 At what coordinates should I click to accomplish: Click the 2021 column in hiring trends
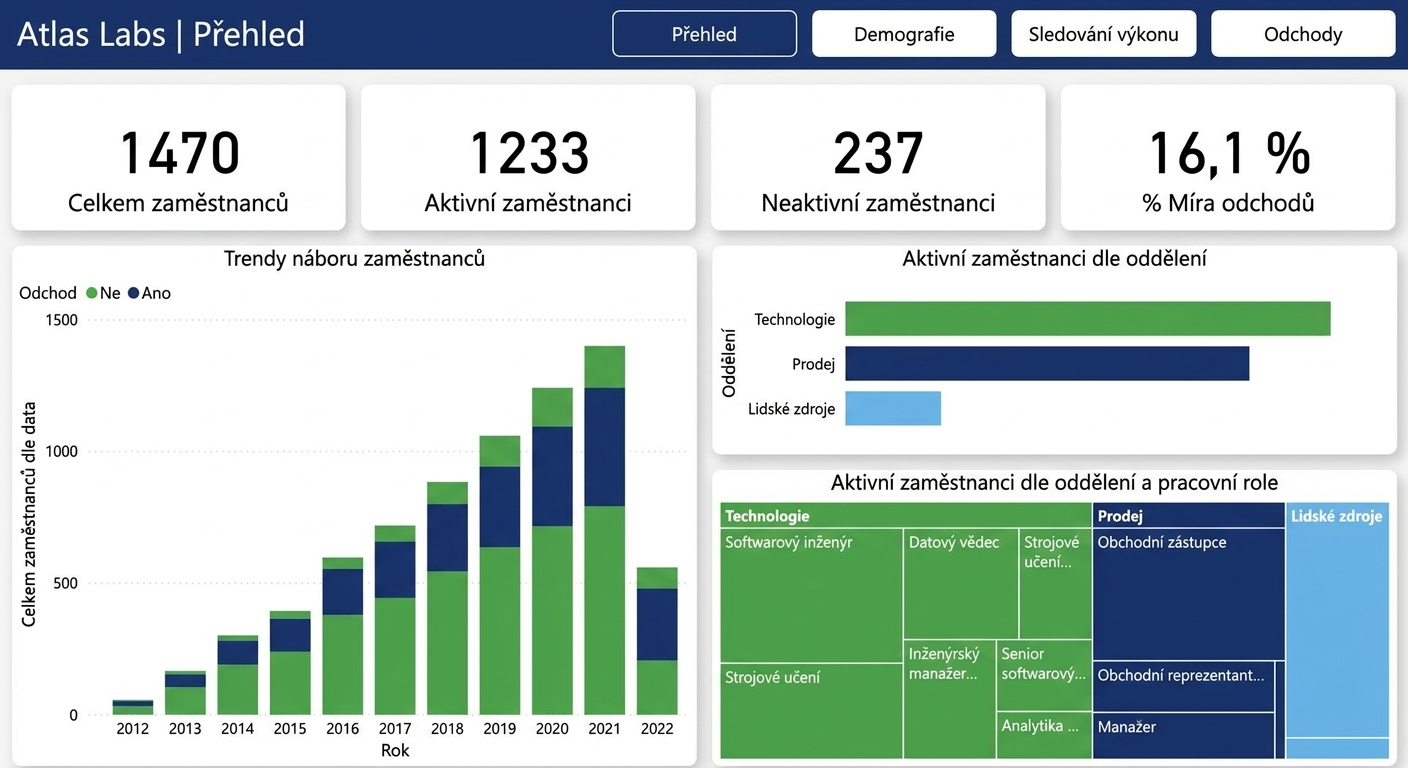[605, 530]
